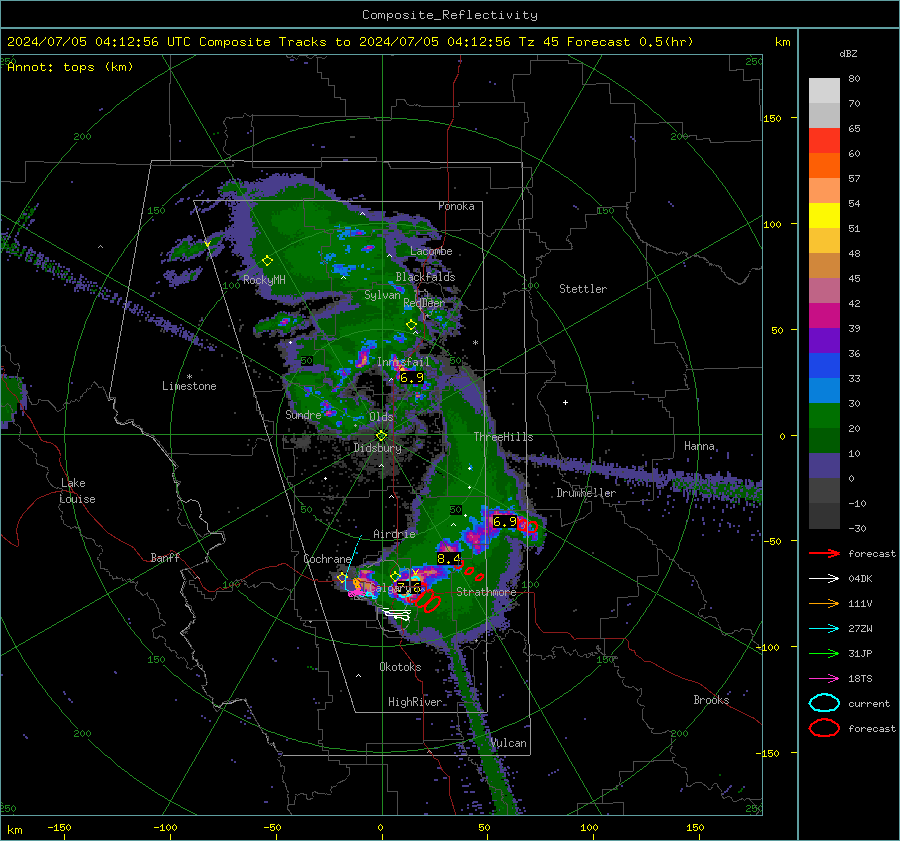Select the white 04DK arrow legend entry

tap(824, 578)
